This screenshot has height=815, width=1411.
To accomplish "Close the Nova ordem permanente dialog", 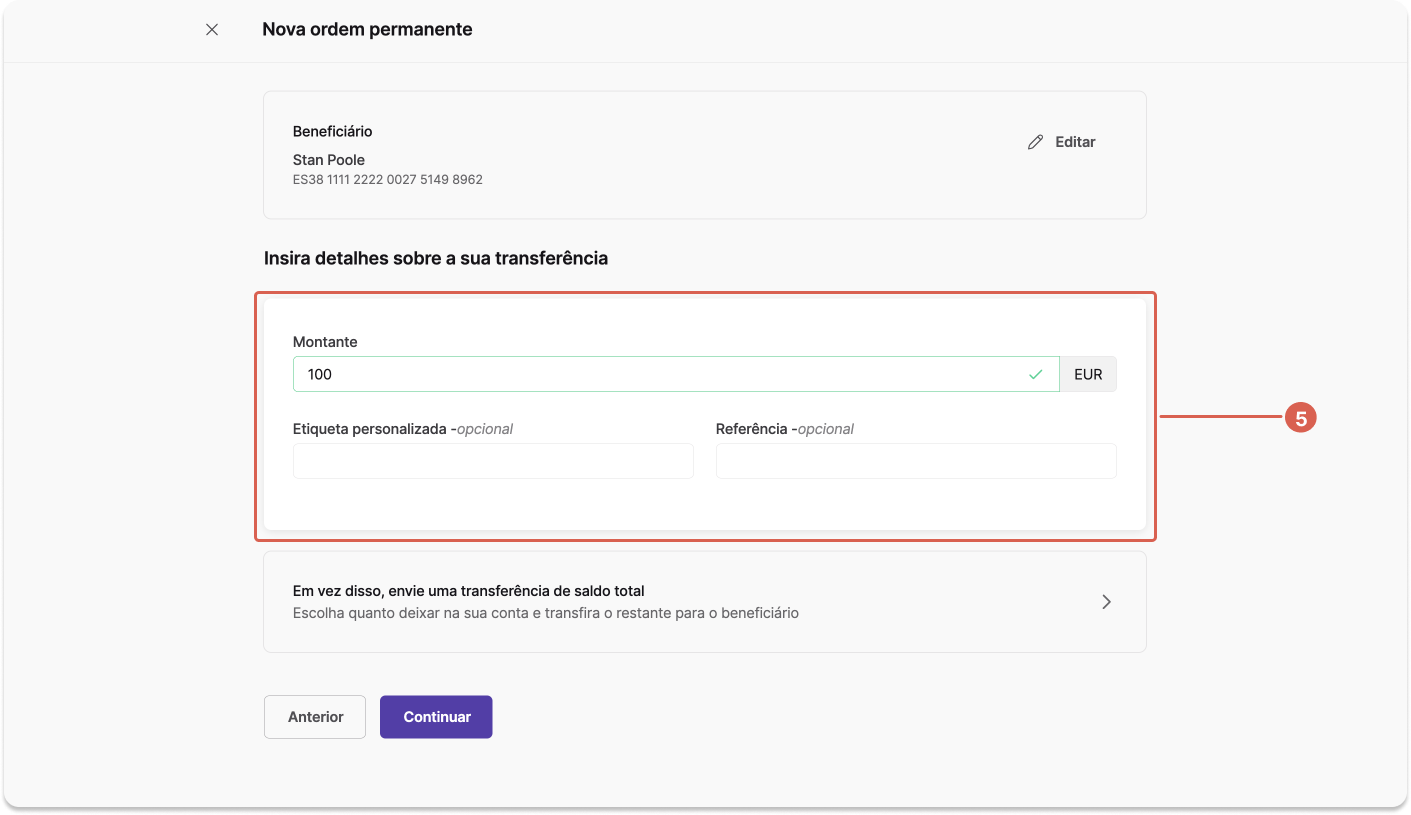I will click(x=212, y=30).
